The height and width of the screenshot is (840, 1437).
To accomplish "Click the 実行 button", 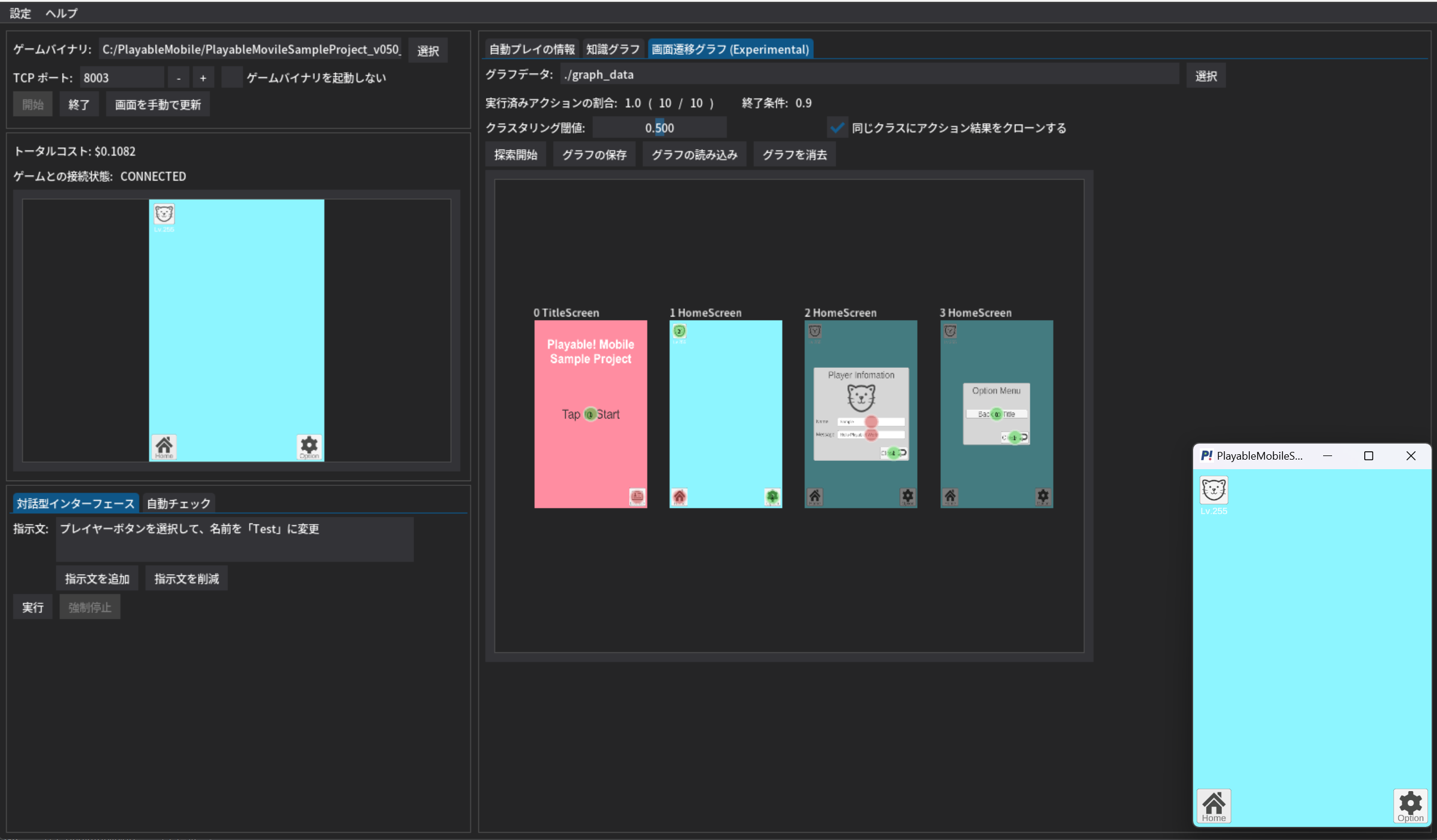I will (x=33, y=607).
